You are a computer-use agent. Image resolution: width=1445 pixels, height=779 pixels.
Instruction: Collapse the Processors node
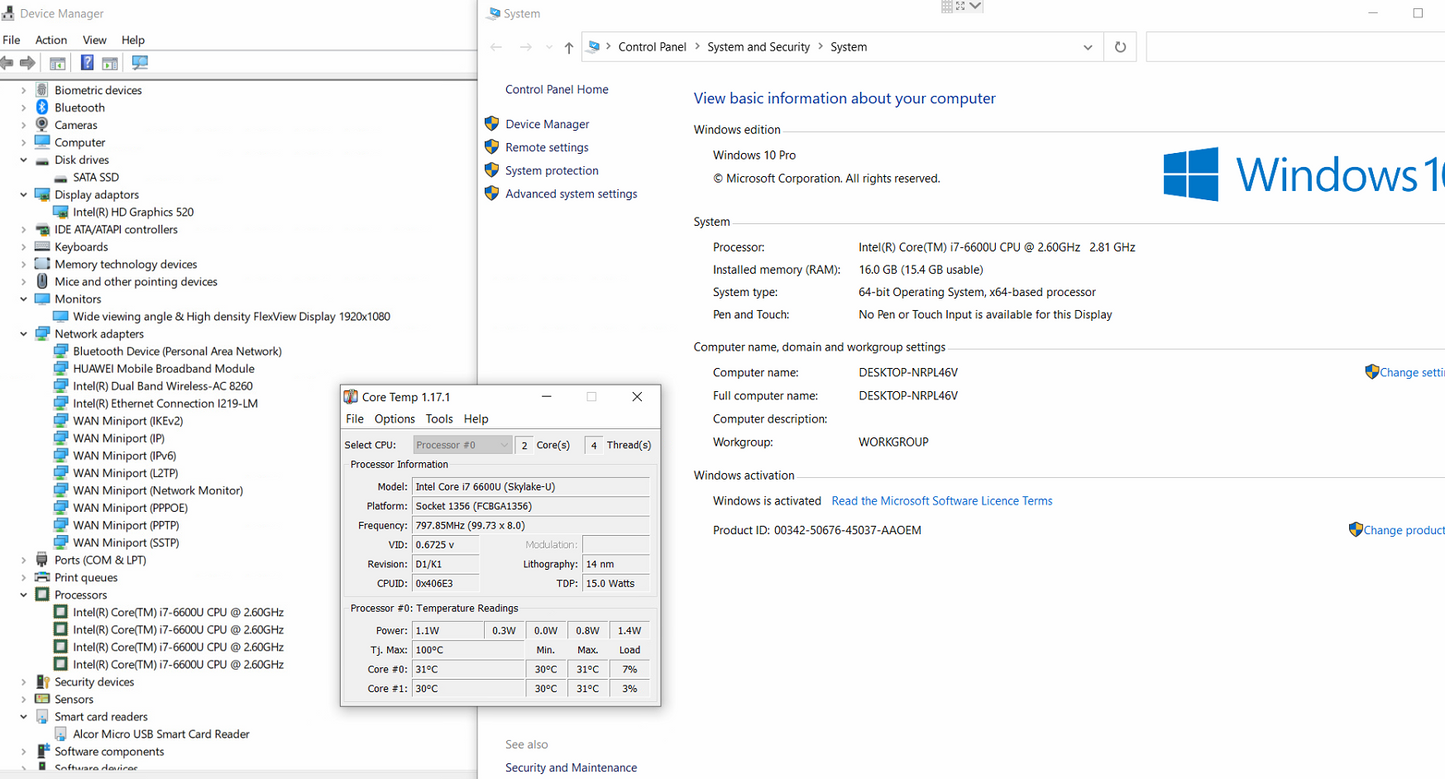click(x=24, y=595)
